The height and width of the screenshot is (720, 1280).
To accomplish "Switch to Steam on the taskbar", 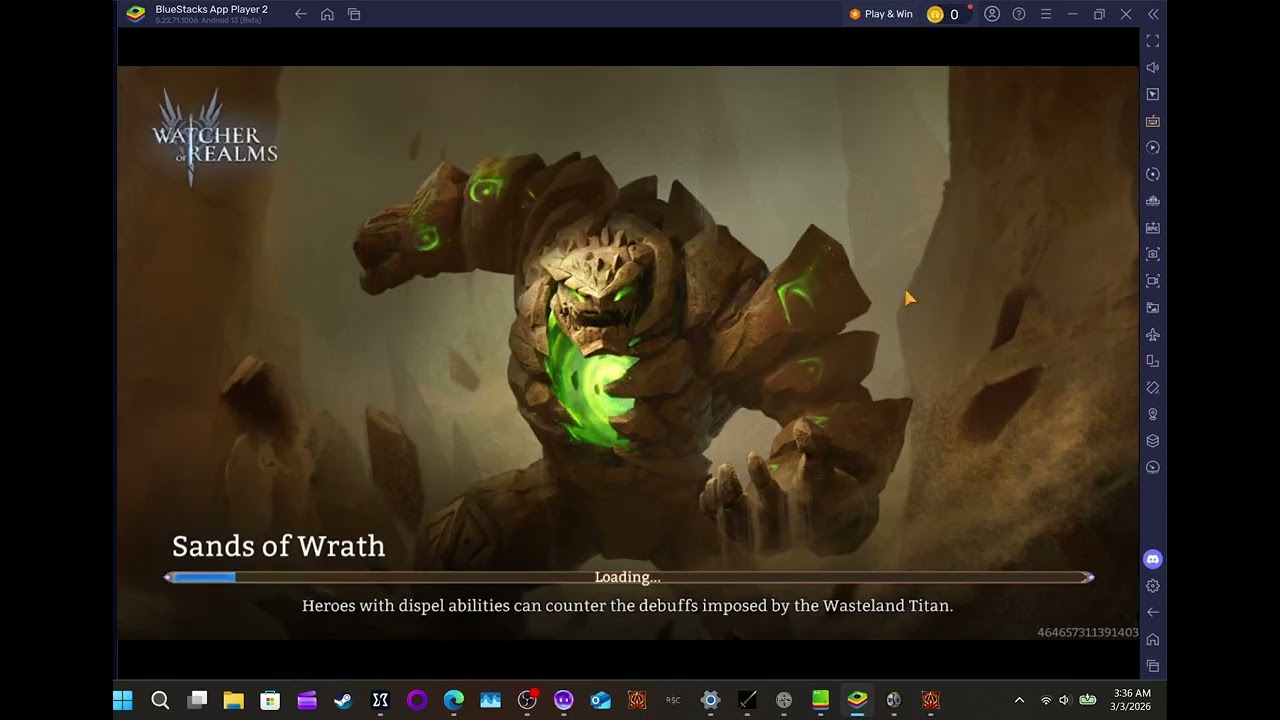I will (343, 700).
